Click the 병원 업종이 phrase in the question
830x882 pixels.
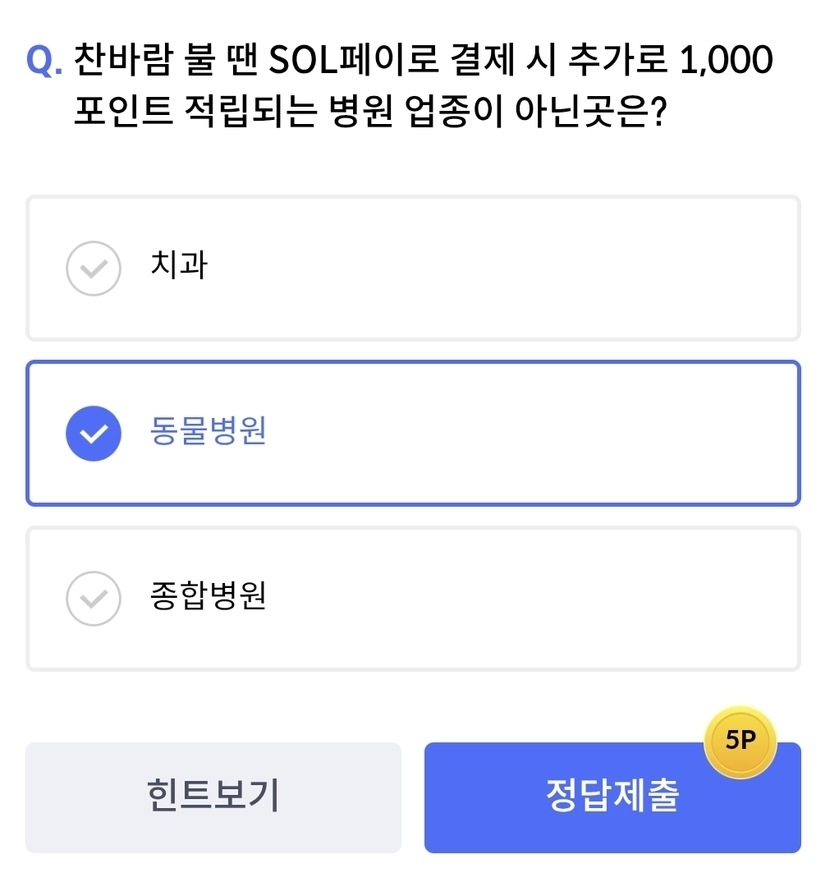point(415,110)
